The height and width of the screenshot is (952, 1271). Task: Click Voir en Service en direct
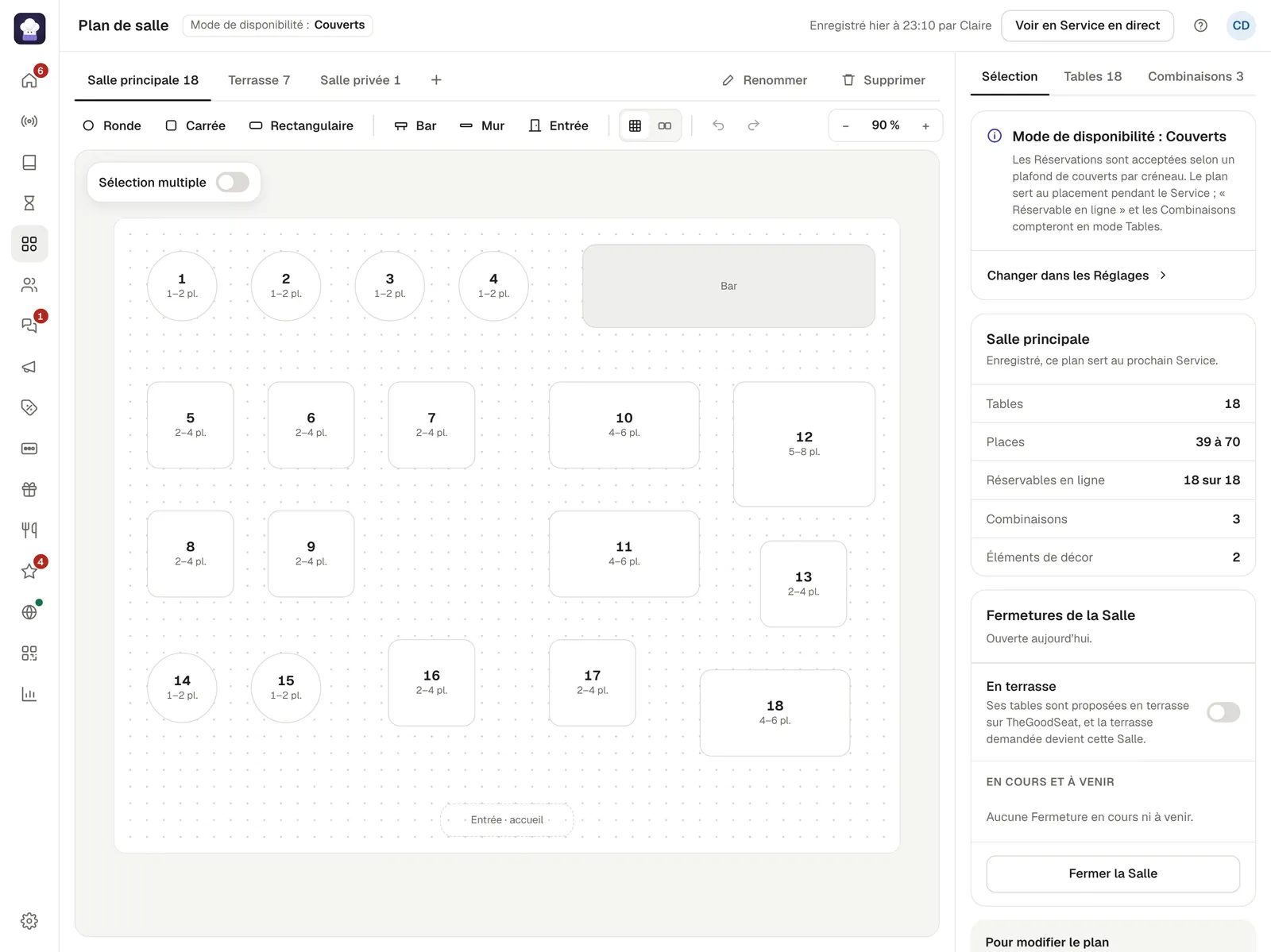click(1087, 25)
